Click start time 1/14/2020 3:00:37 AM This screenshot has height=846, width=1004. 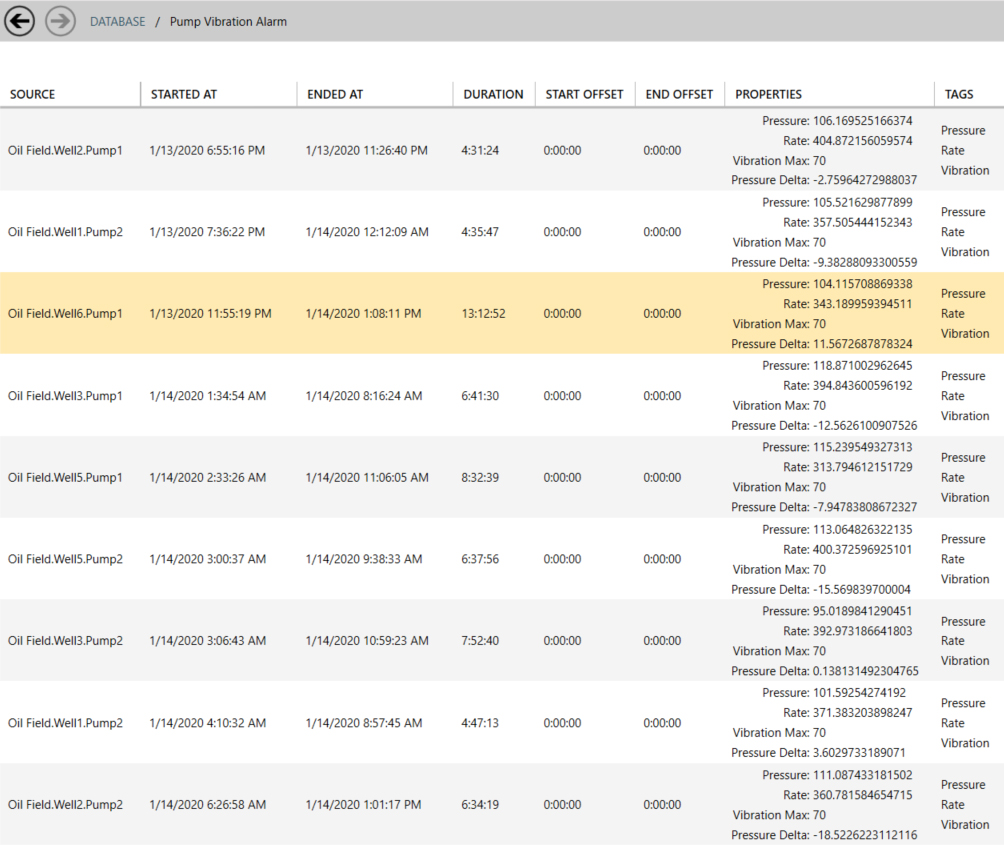(207, 559)
